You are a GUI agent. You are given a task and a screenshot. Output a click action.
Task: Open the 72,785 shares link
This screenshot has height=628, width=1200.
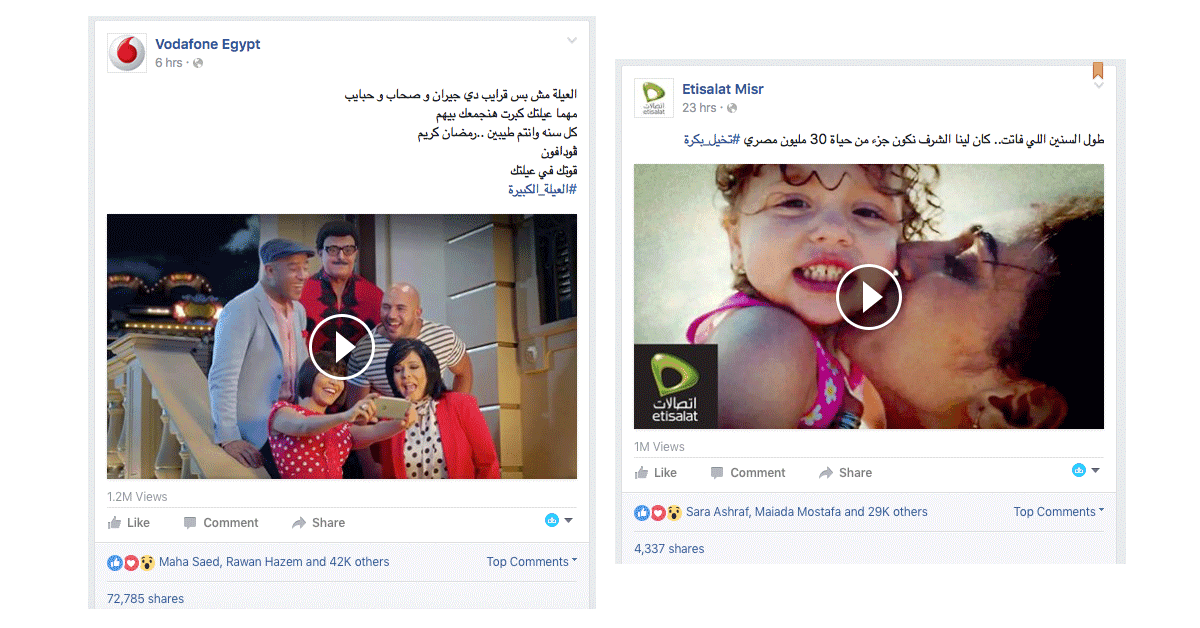(x=145, y=599)
